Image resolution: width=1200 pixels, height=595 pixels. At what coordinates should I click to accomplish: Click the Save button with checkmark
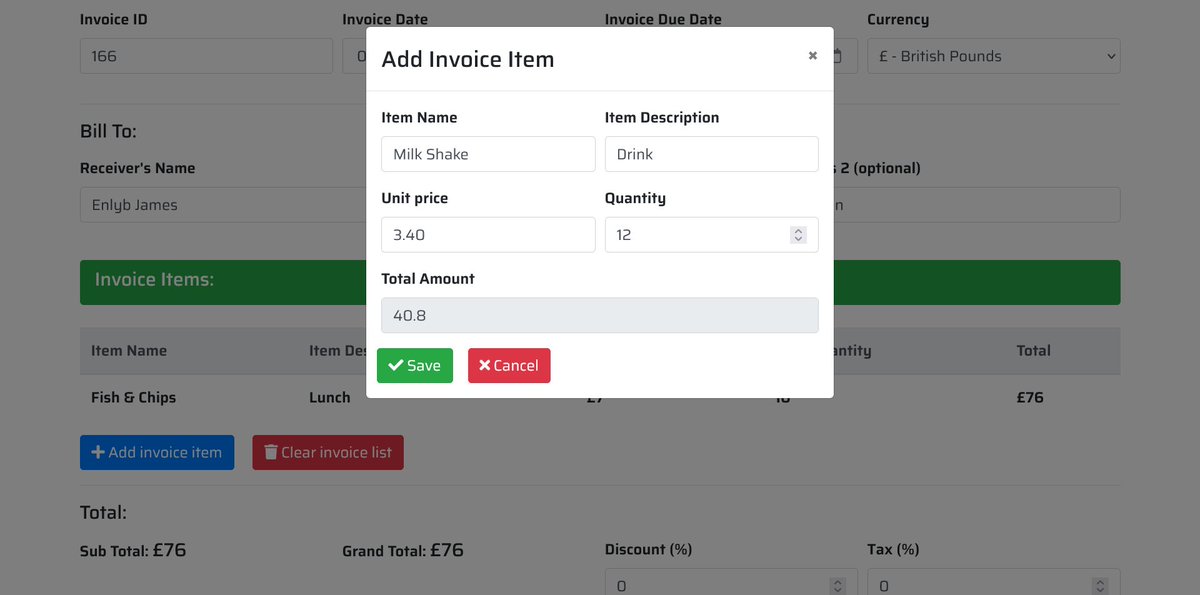click(x=415, y=365)
